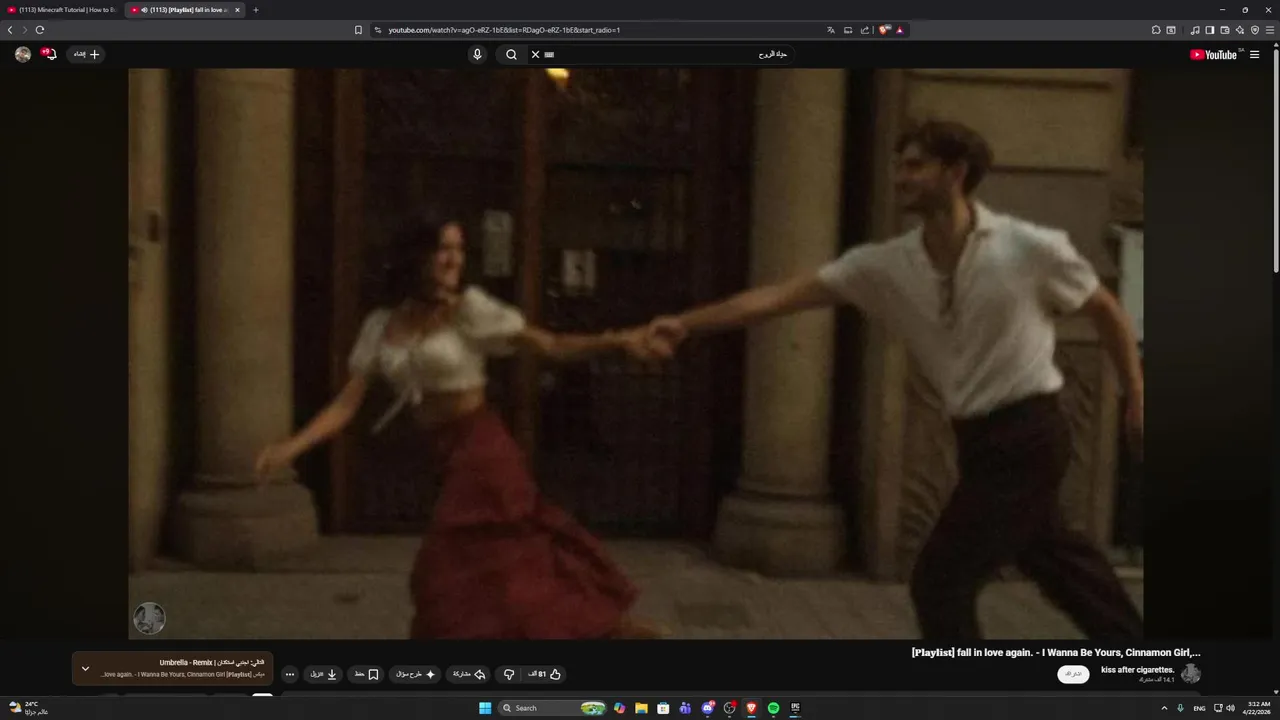Screen dimensions: 1280x720
Task: Click the video player to pause
Action: coord(635,353)
